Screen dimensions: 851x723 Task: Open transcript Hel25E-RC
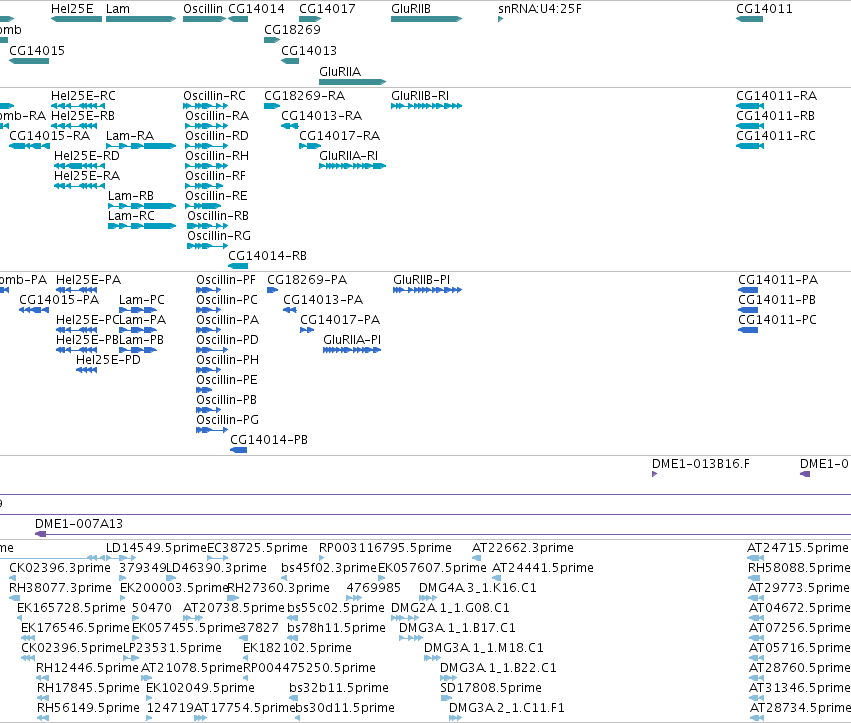click(83, 96)
